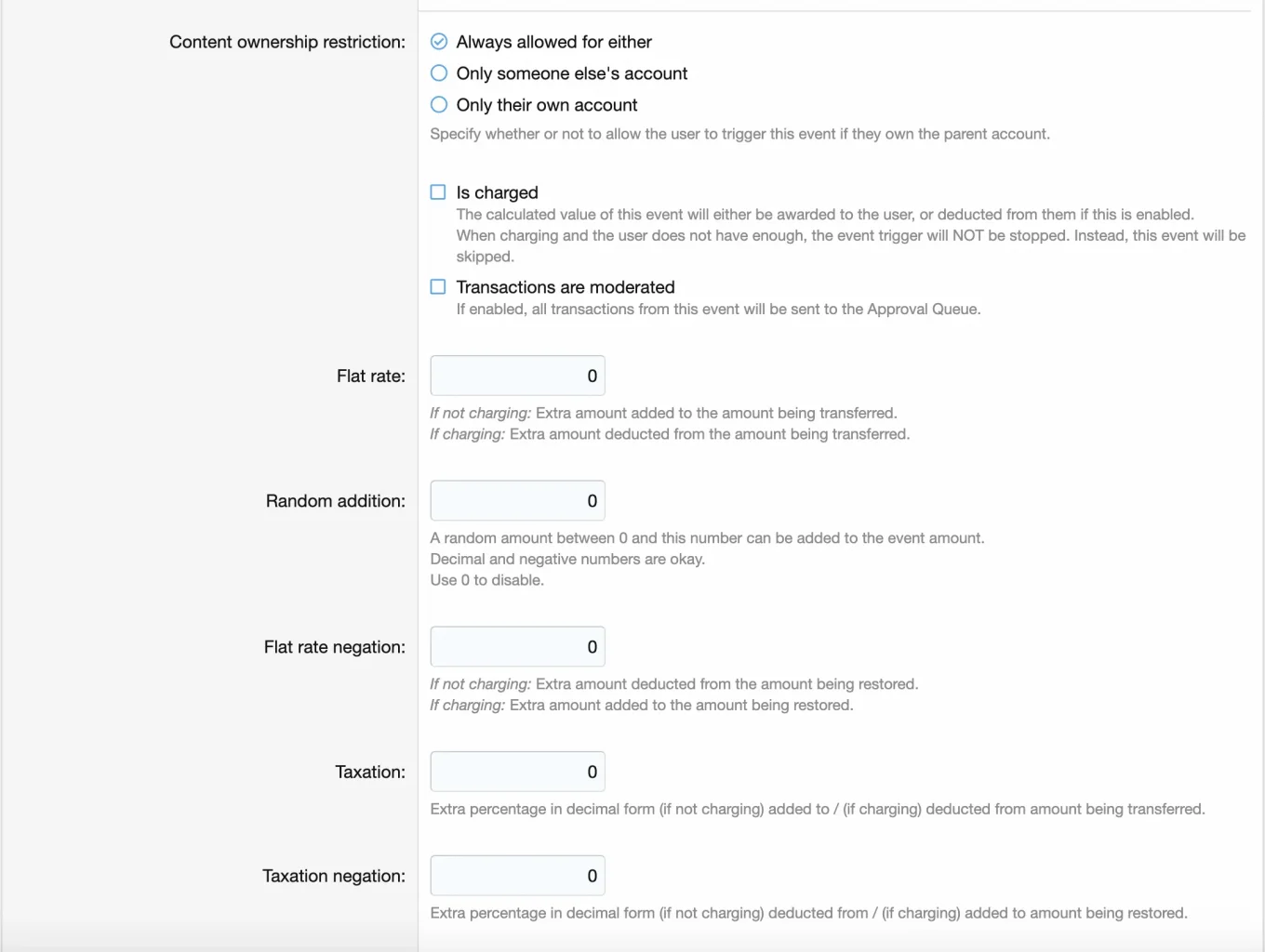Click the 'Only their own account' label text
This screenshot has width=1265, height=952.
tap(547, 105)
